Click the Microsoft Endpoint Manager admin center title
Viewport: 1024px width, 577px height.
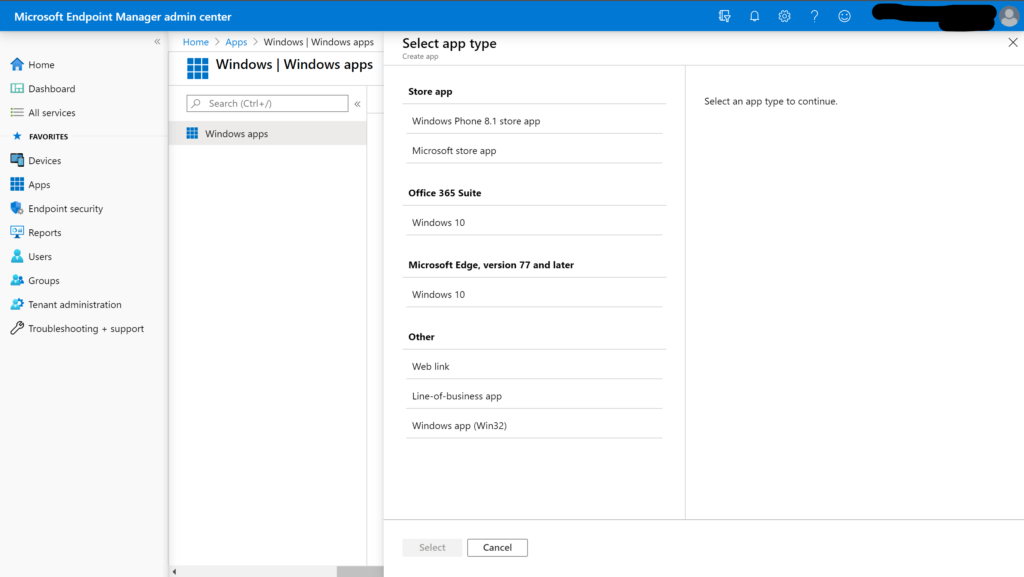point(123,16)
